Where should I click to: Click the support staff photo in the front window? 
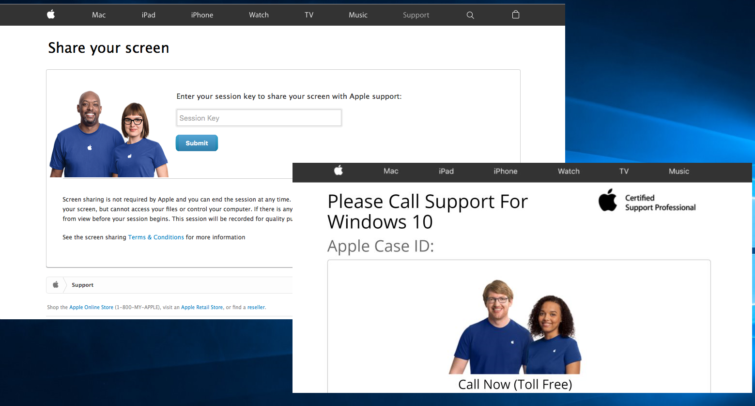[x=515, y=327]
